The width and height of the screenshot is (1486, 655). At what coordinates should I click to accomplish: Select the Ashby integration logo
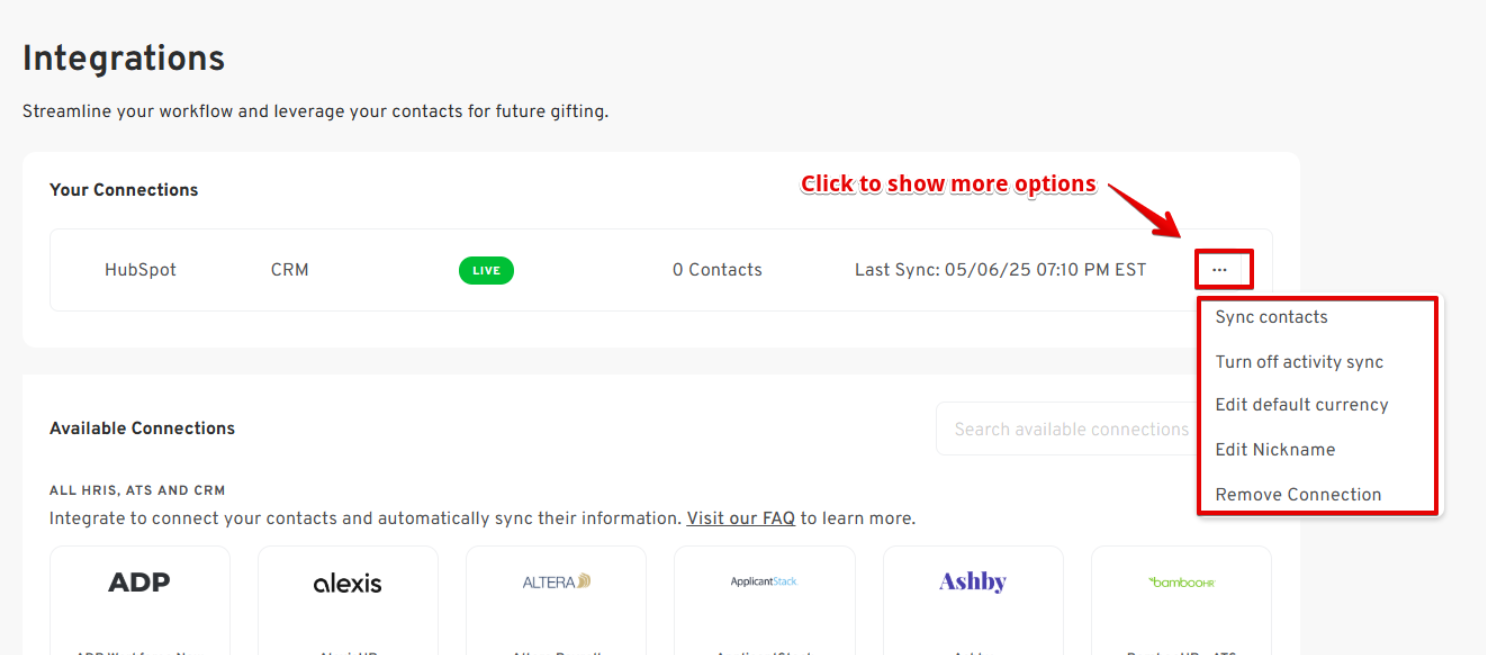pos(972,582)
